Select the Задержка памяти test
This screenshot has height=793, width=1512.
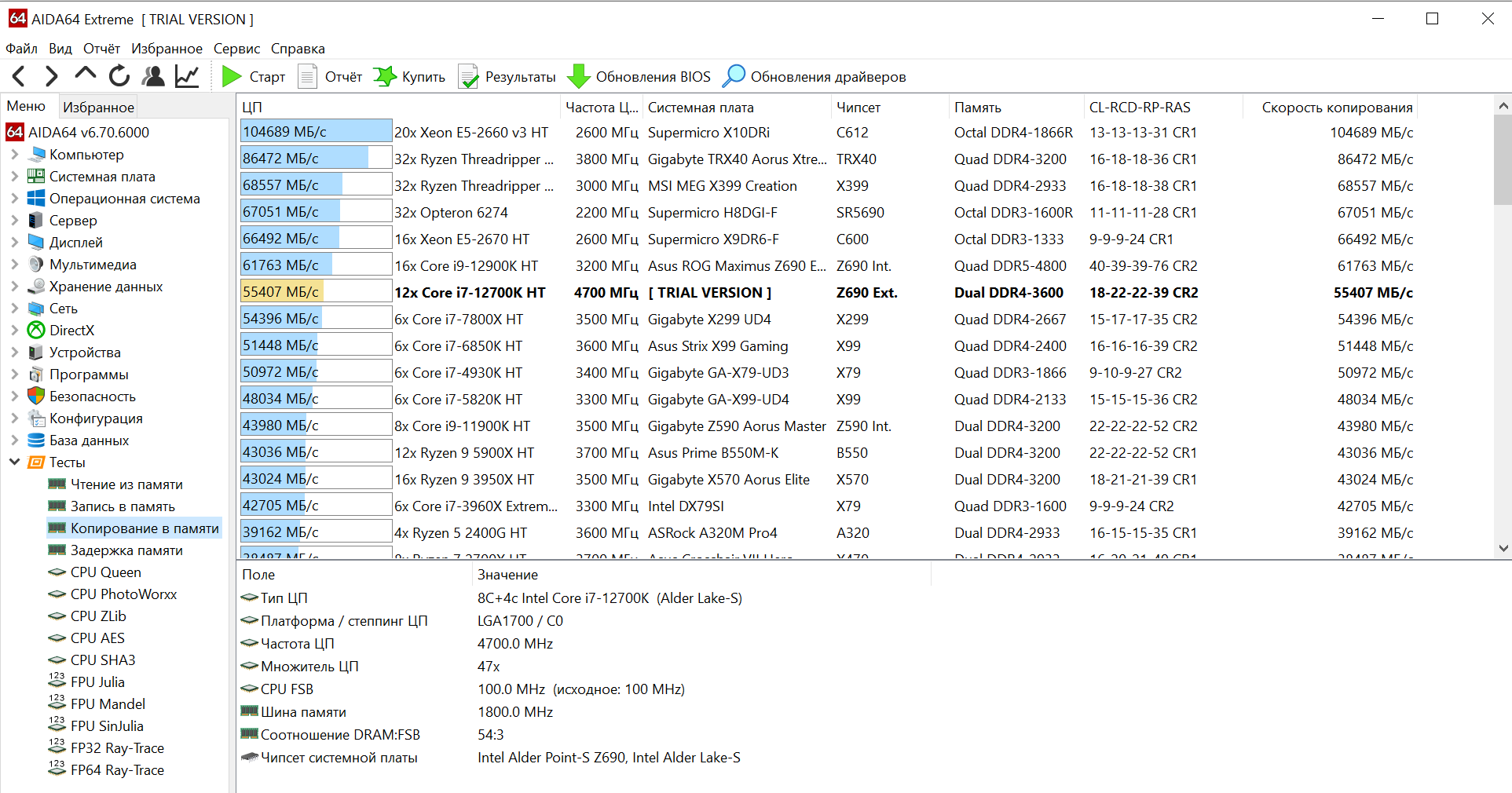[x=126, y=550]
